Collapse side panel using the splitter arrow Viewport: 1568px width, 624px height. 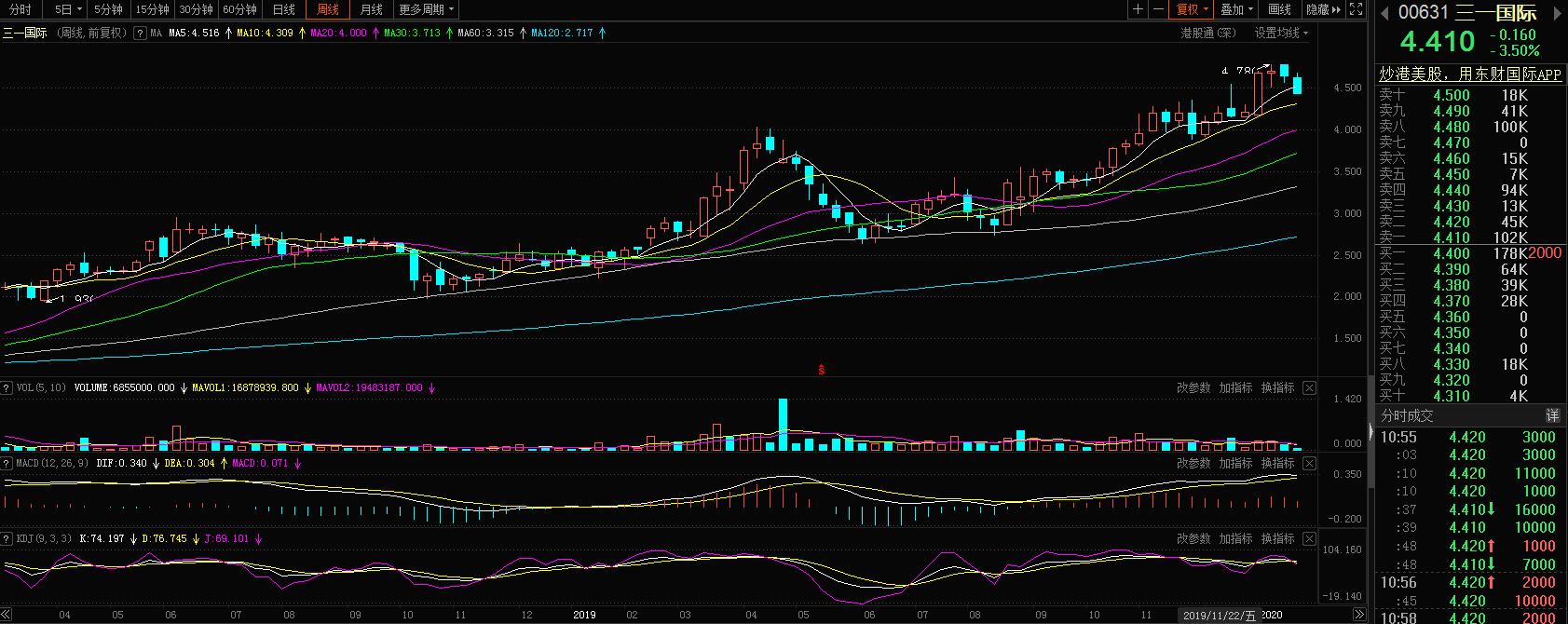(1370, 430)
